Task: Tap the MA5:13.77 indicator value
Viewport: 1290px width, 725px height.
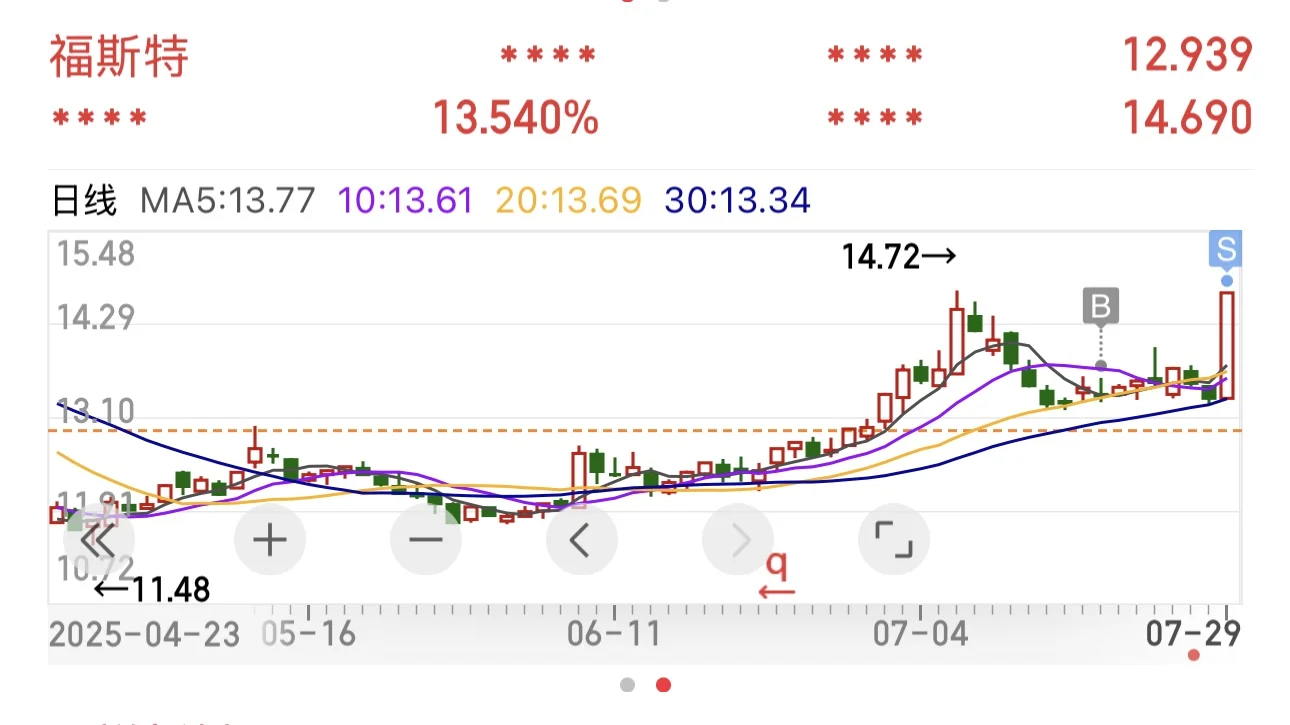Action: tap(228, 201)
